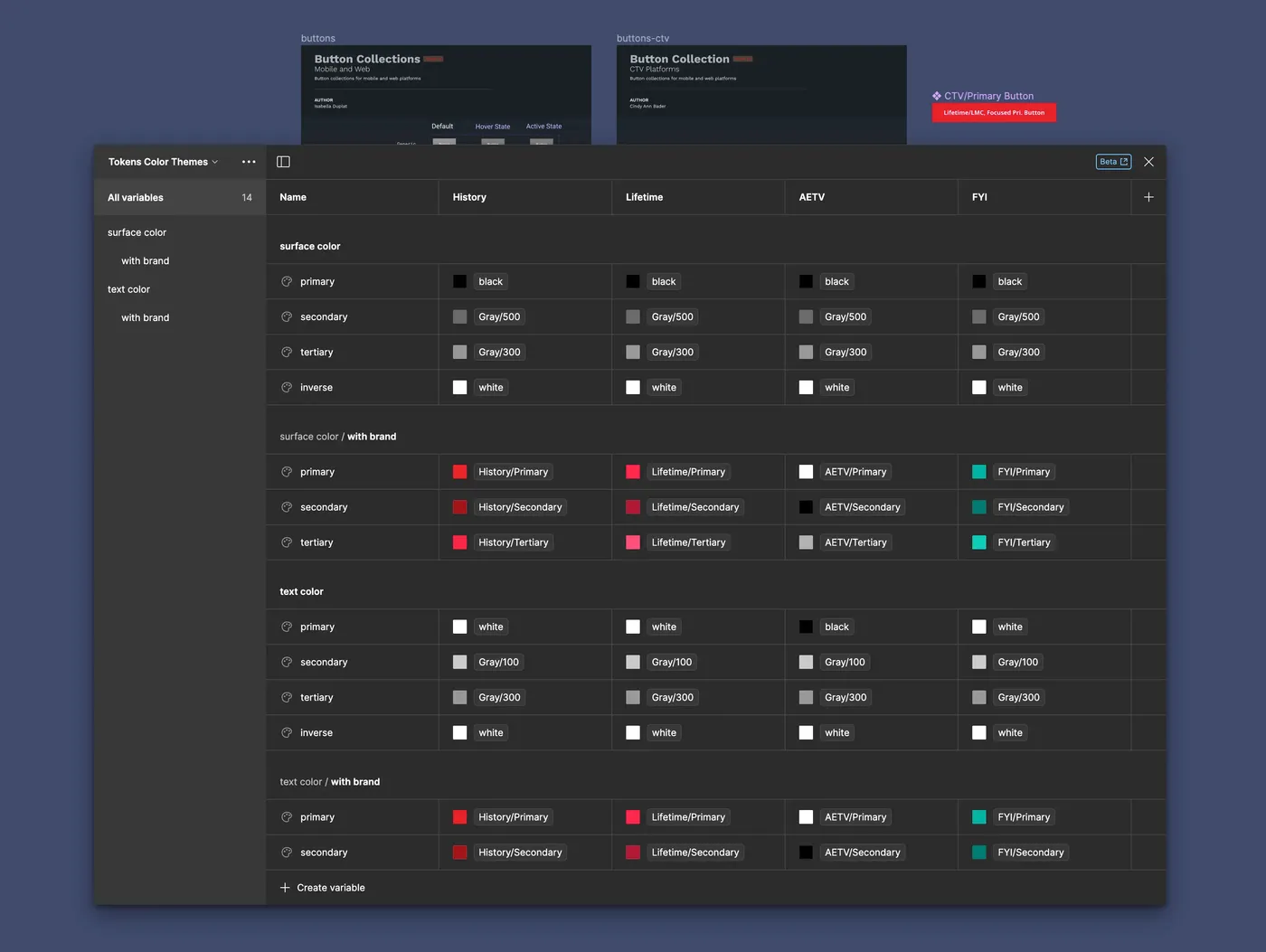The image size is (1266, 952).
Task: Click color type icon of surface color primary
Action: point(287,281)
